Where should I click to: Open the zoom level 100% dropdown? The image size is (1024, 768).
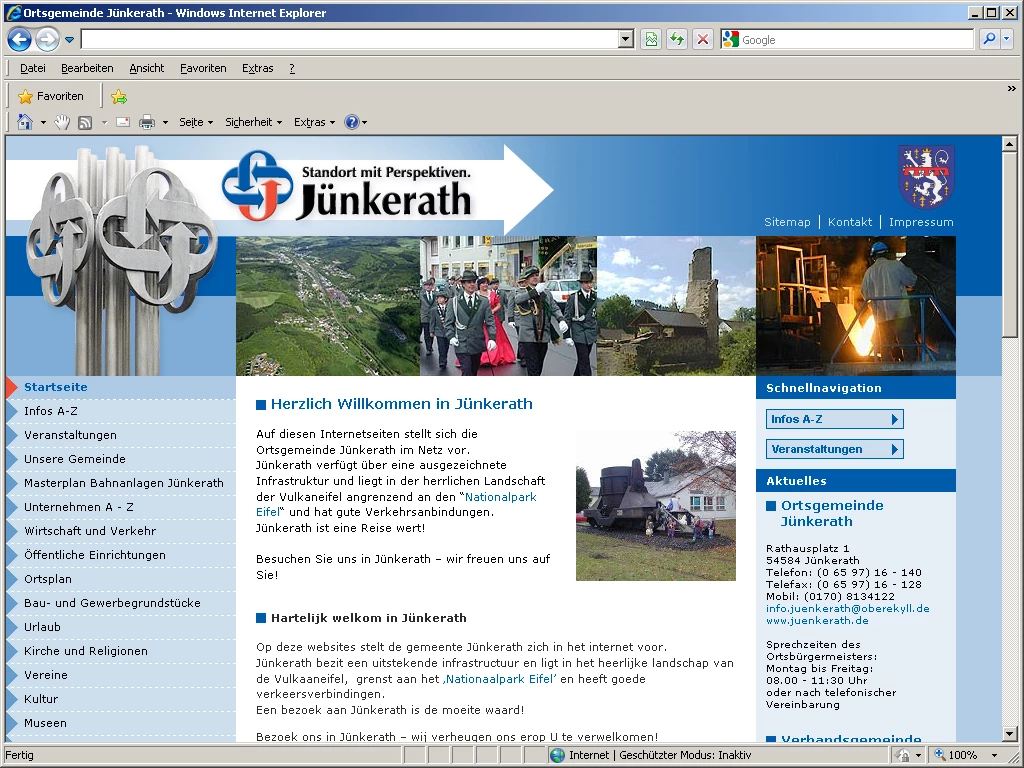pyautogui.click(x=971, y=755)
